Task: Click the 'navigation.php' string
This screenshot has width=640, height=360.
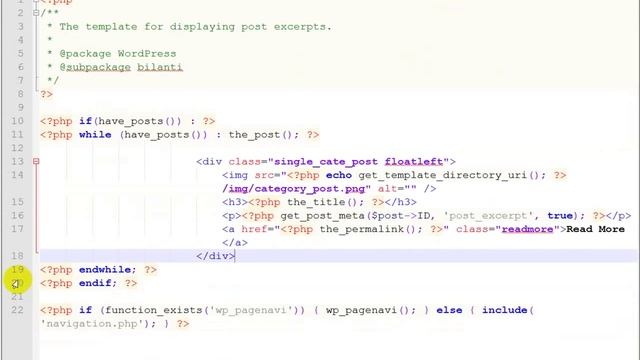Action: (92, 324)
